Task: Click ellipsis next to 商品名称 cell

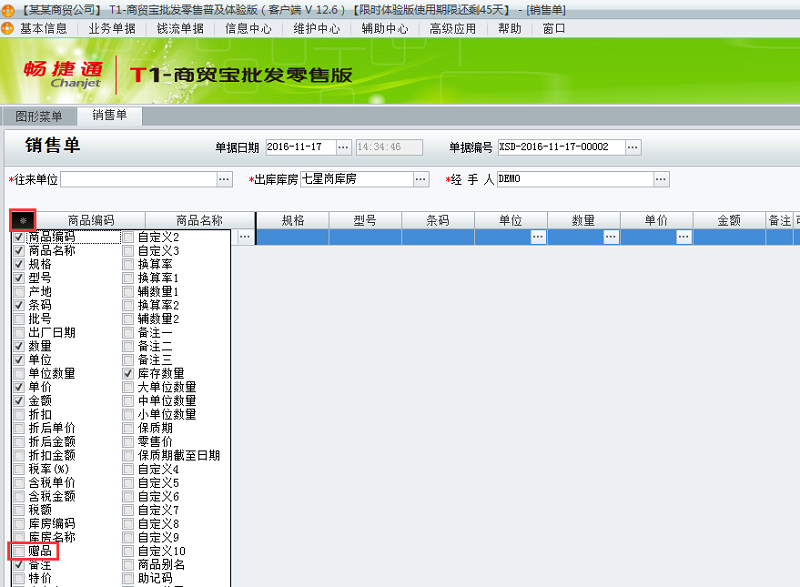Action: coord(245,237)
